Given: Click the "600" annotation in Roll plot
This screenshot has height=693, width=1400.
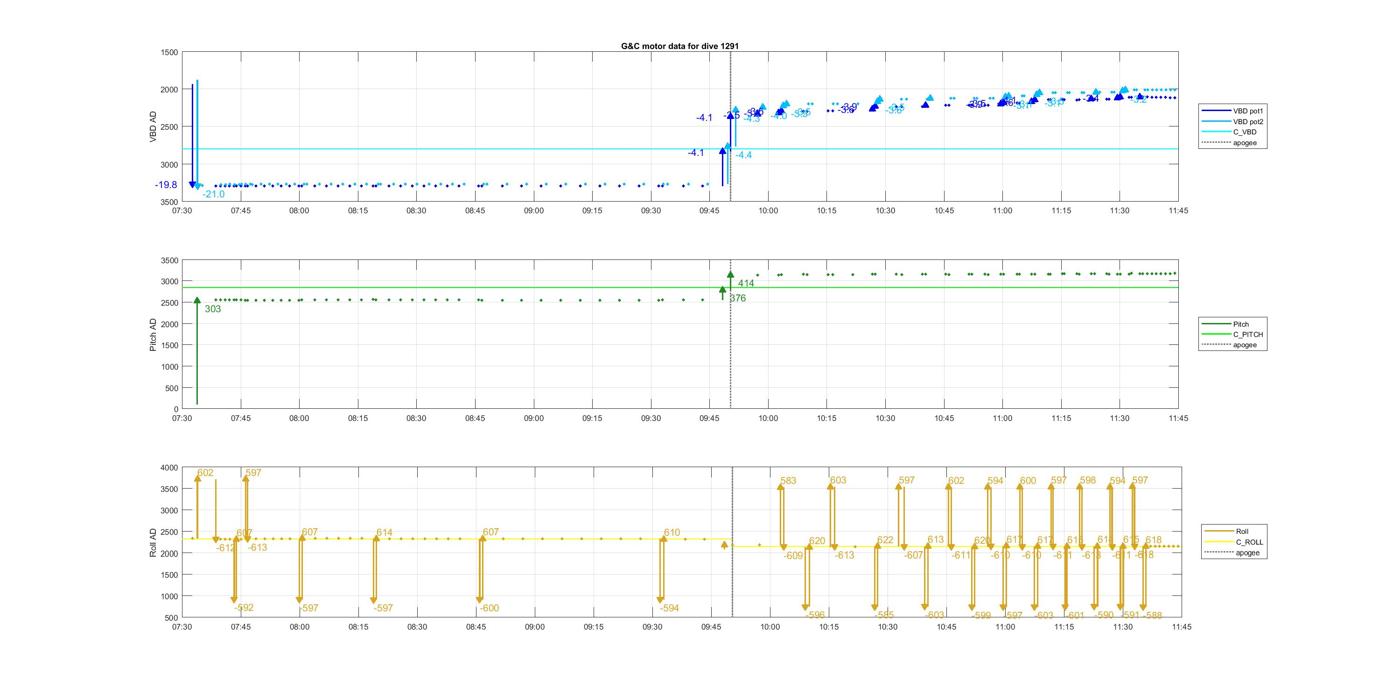Looking at the screenshot, I should click(1028, 481).
